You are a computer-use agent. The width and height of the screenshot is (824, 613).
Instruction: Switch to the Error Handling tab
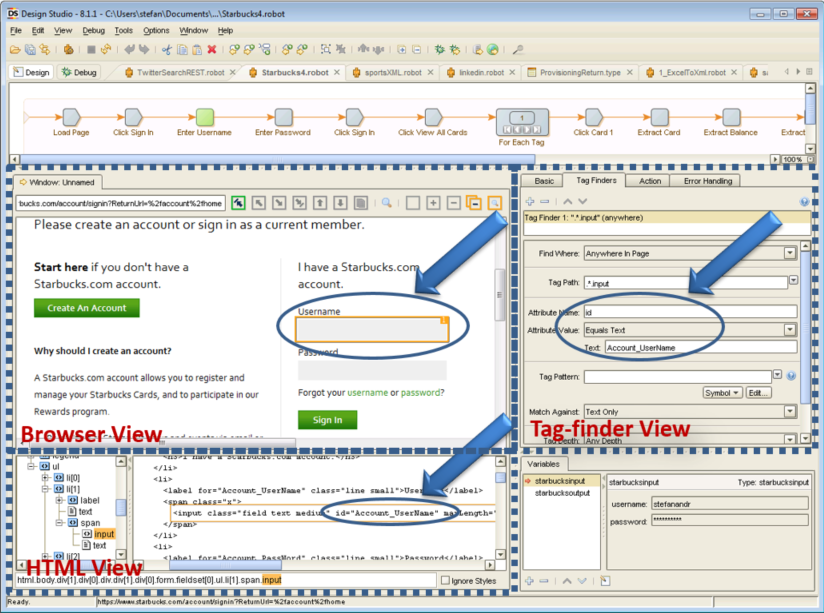[708, 181]
